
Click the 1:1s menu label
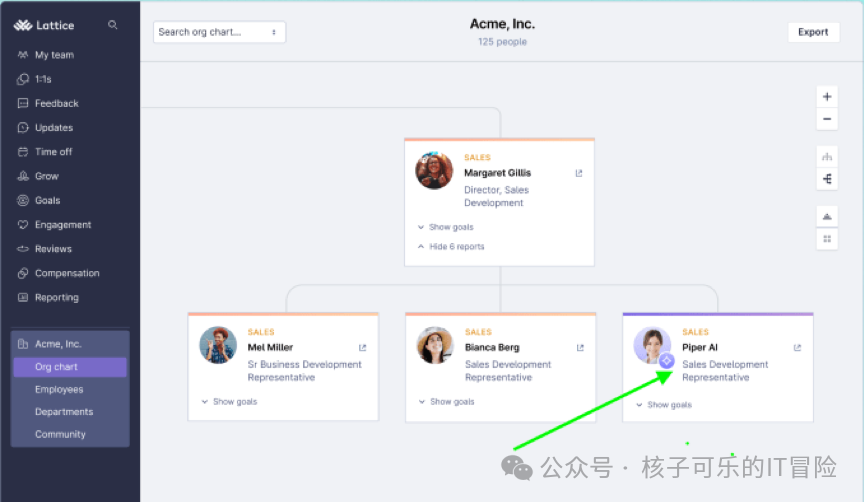pos(43,79)
